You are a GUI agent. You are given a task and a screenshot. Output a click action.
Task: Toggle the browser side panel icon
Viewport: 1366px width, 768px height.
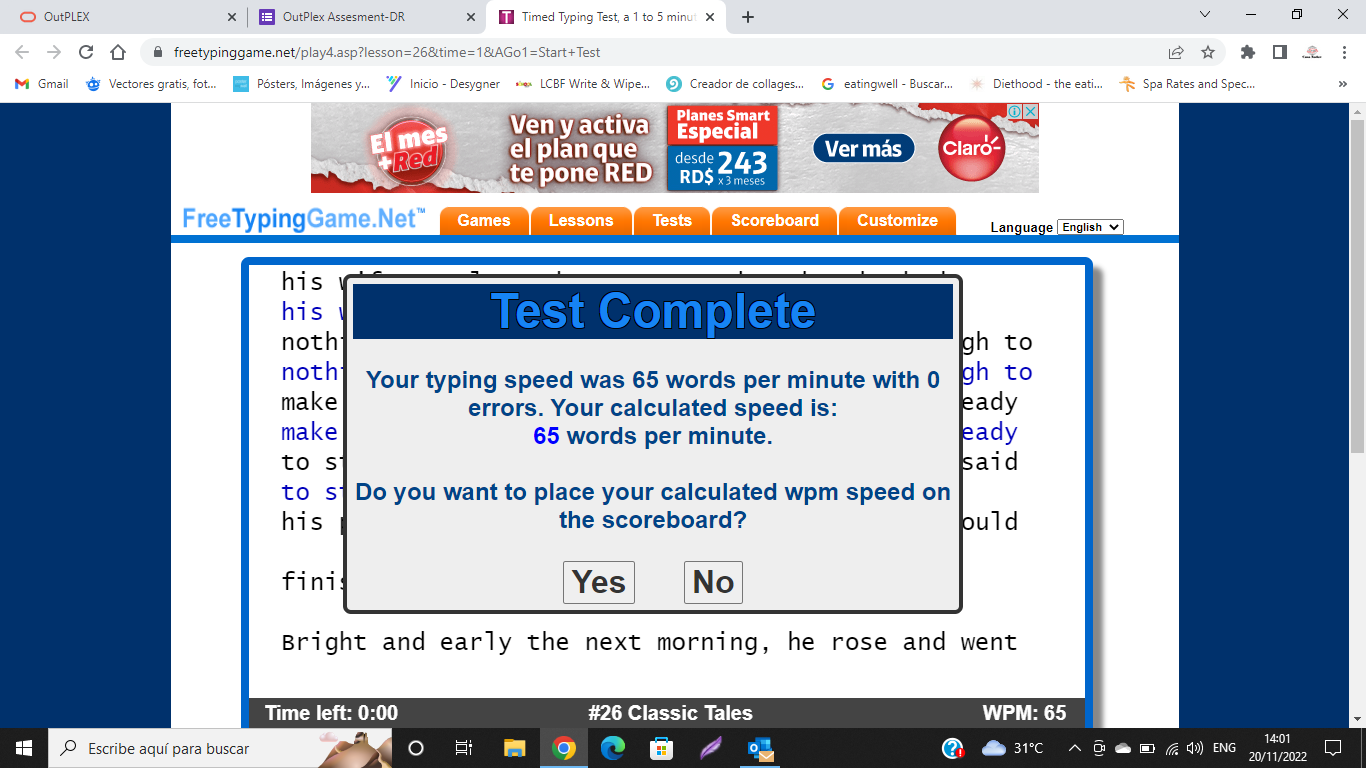[1279, 52]
